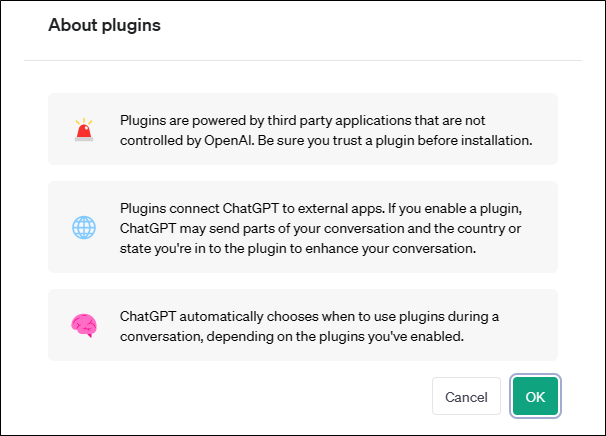Click the horizontal divider under the title
The image size is (606, 436).
point(303,60)
